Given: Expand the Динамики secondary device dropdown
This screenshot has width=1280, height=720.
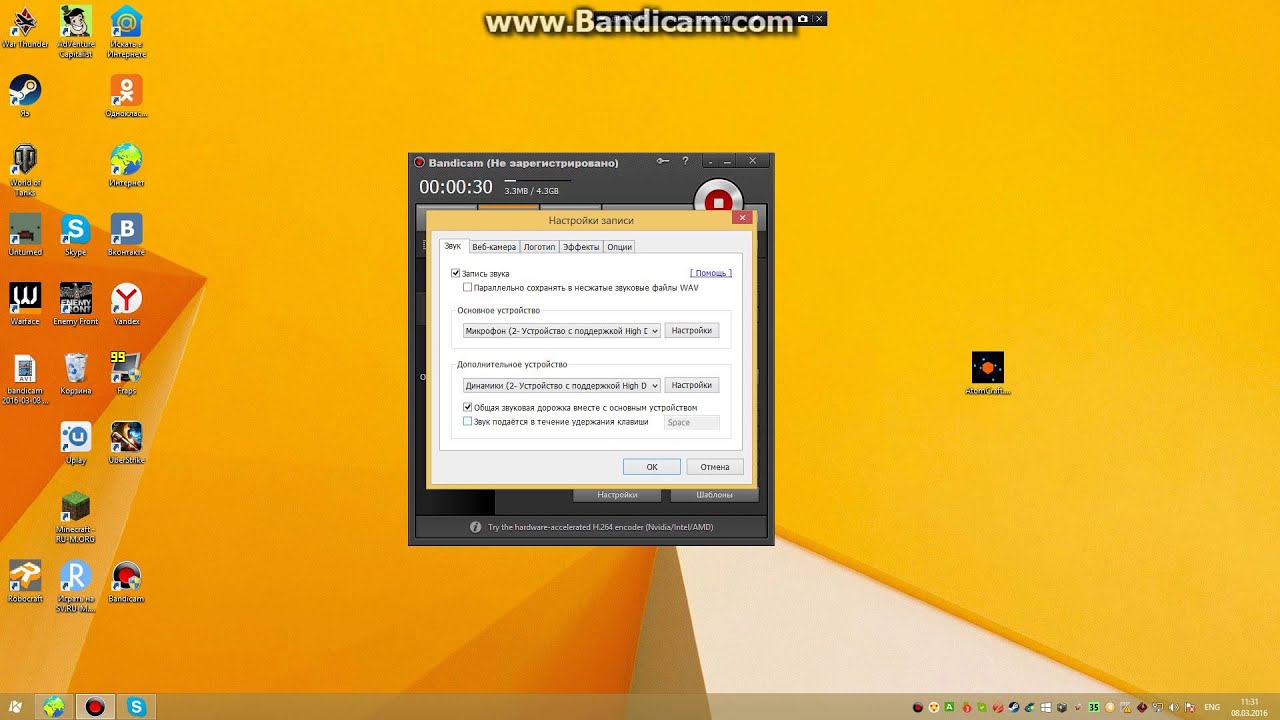Looking at the screenshot, I should [561, 385].
